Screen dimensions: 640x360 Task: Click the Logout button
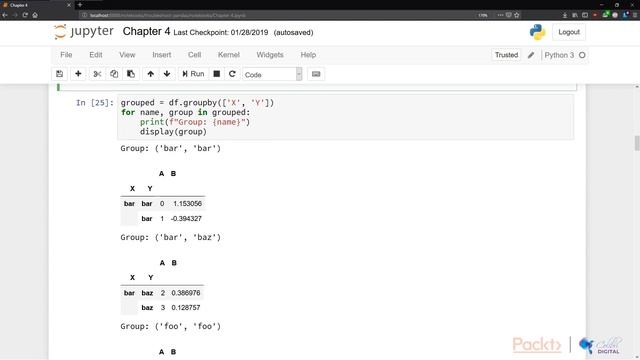(x=569, y=32)
